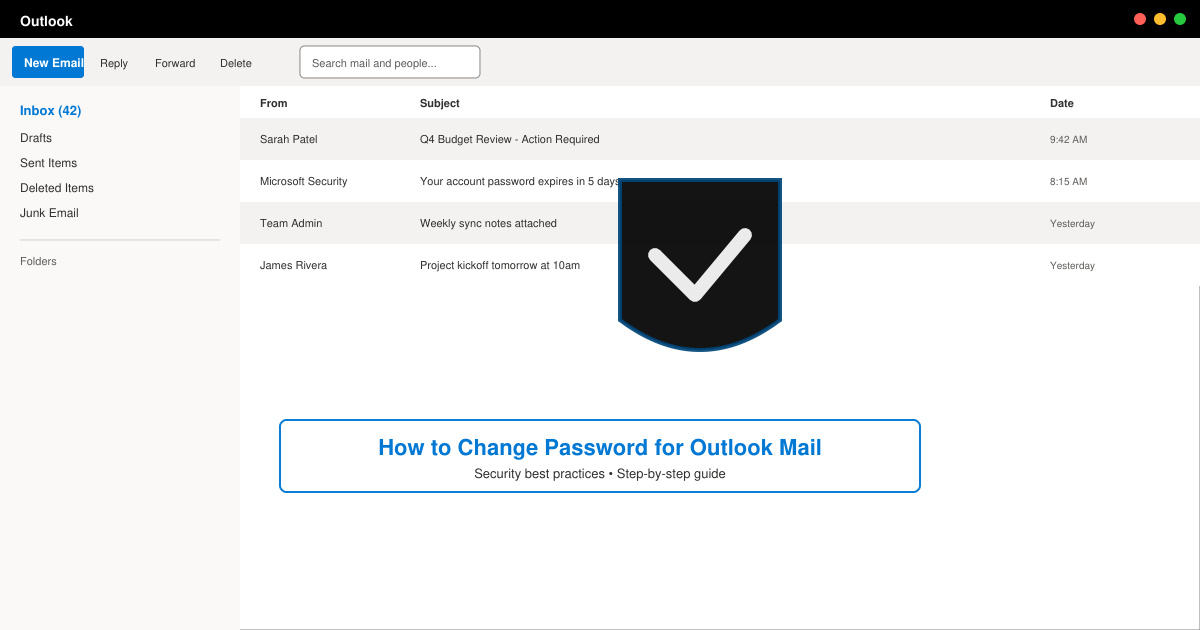Open the Deleted Items folder
This screenshot has width=1200, height=630.
[57, 188]
